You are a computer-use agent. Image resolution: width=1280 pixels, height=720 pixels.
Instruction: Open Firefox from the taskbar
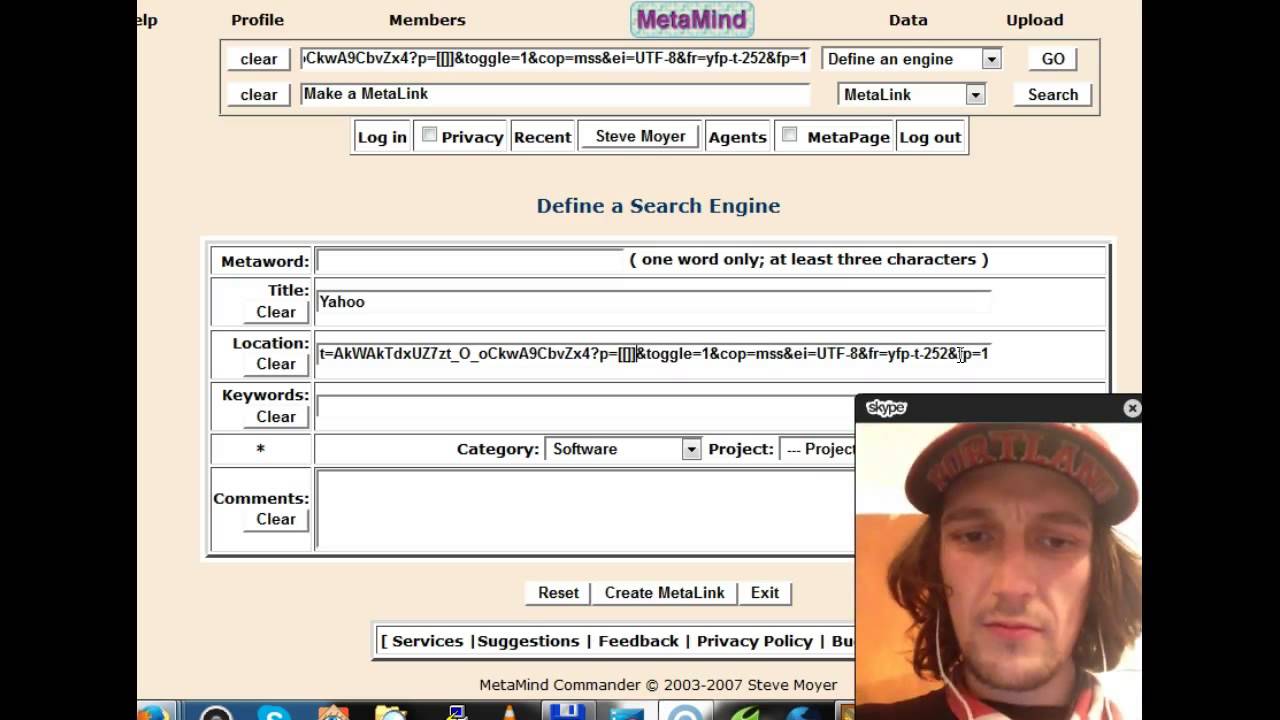pos(154,712)
